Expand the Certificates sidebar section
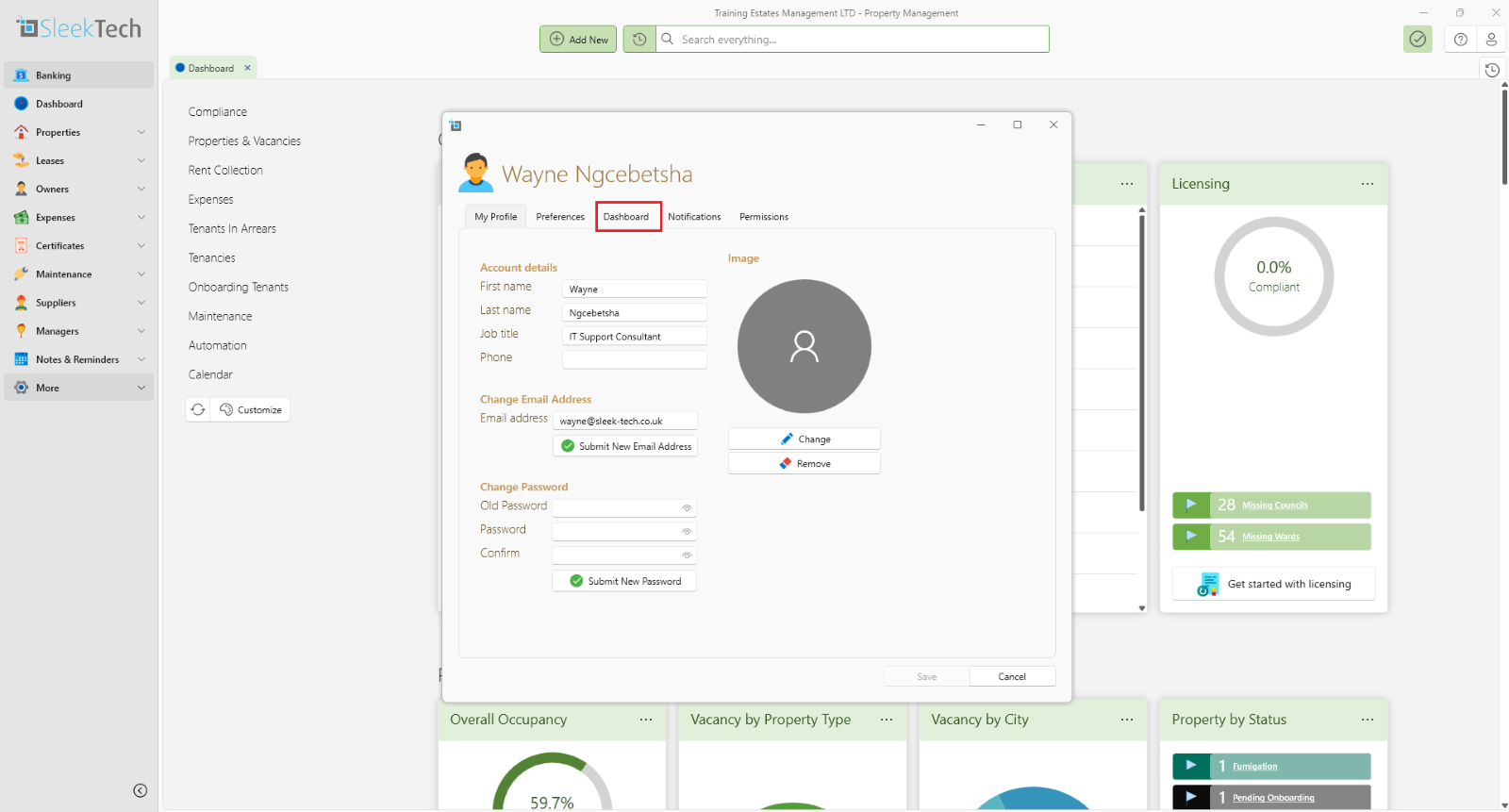 (141, 245)
